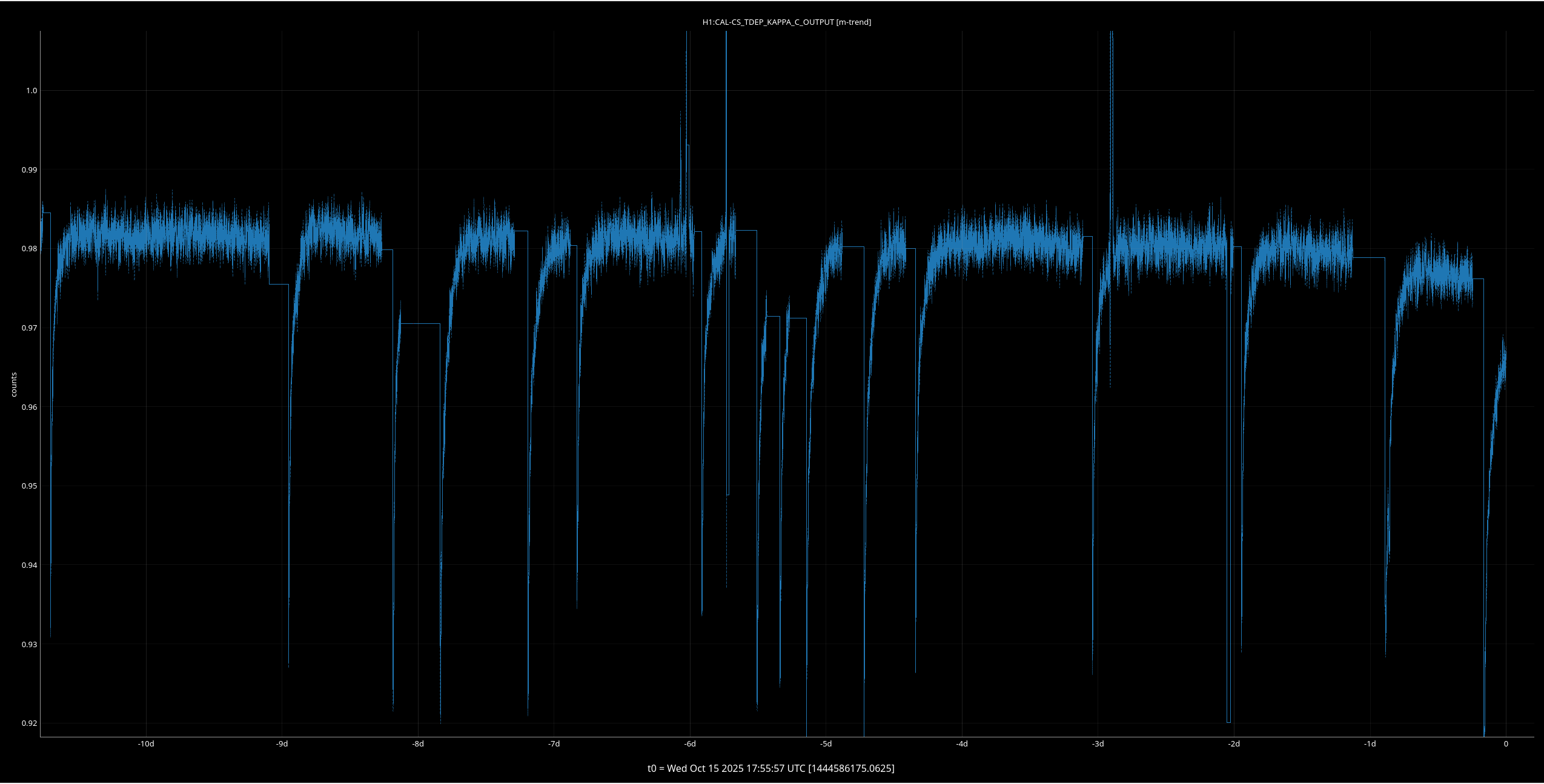
Task: Click the -4d x-axis tick label
Action: (962, 744)
